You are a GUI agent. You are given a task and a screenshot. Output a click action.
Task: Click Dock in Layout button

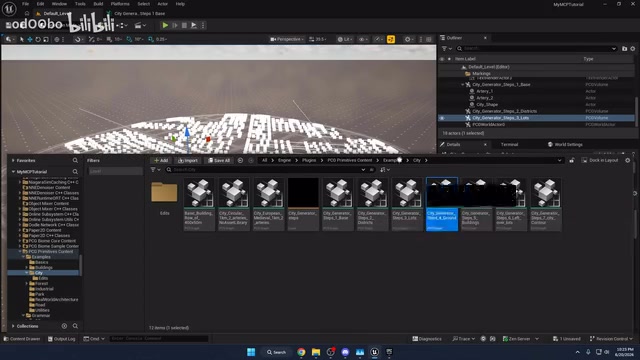tap(600, 160)
